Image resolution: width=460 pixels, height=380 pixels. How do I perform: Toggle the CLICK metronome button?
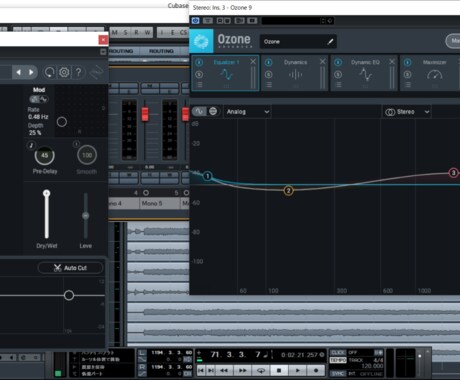(x=338, y=352)
